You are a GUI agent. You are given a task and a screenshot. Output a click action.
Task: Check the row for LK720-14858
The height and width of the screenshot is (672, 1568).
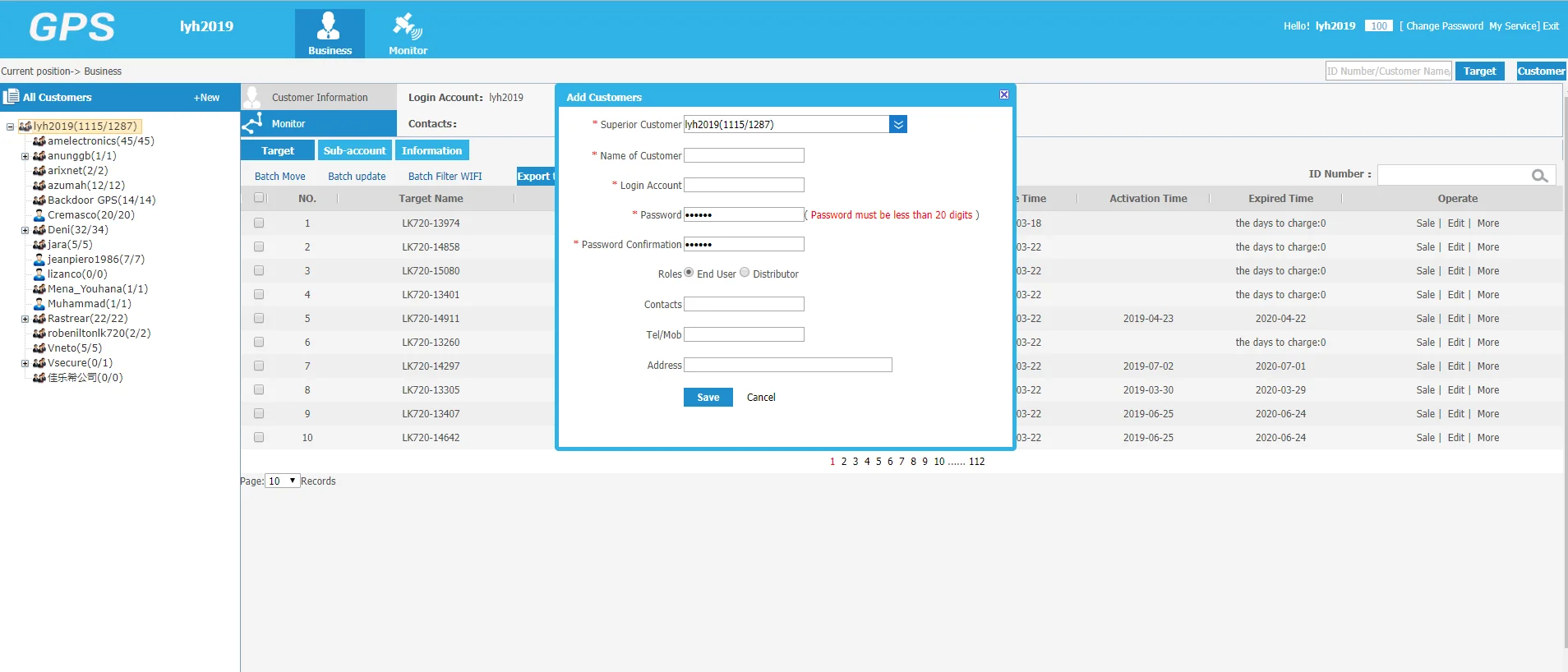[259, 246]
